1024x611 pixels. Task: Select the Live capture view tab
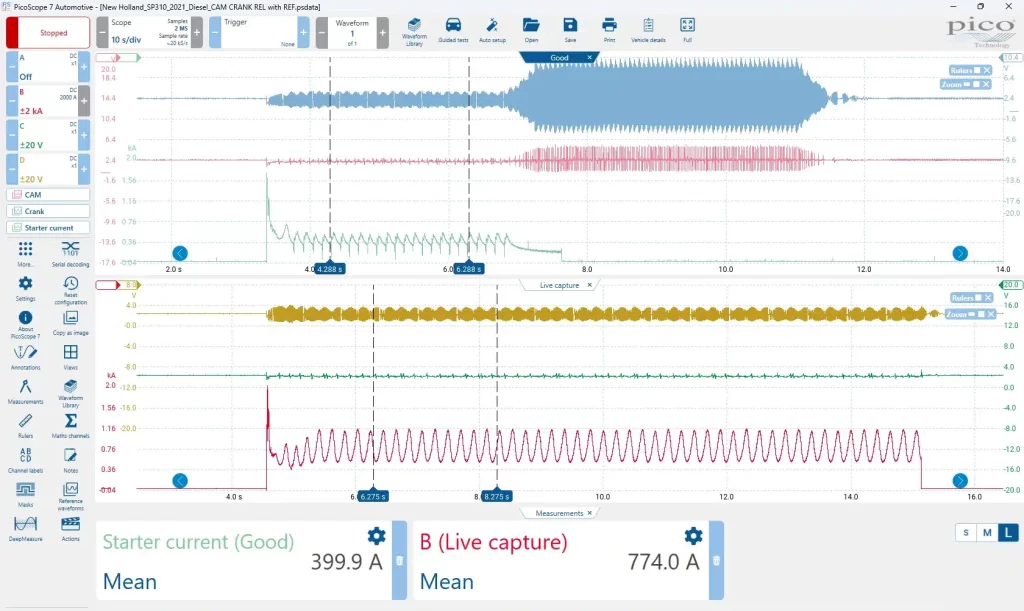[x=560, y=285]
